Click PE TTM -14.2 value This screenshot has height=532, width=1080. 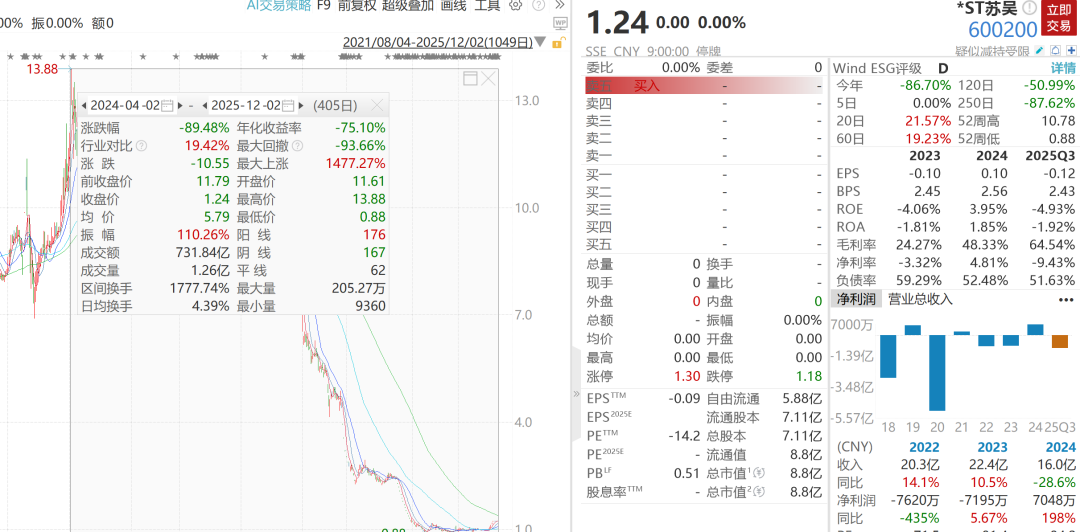pos(685,436)
